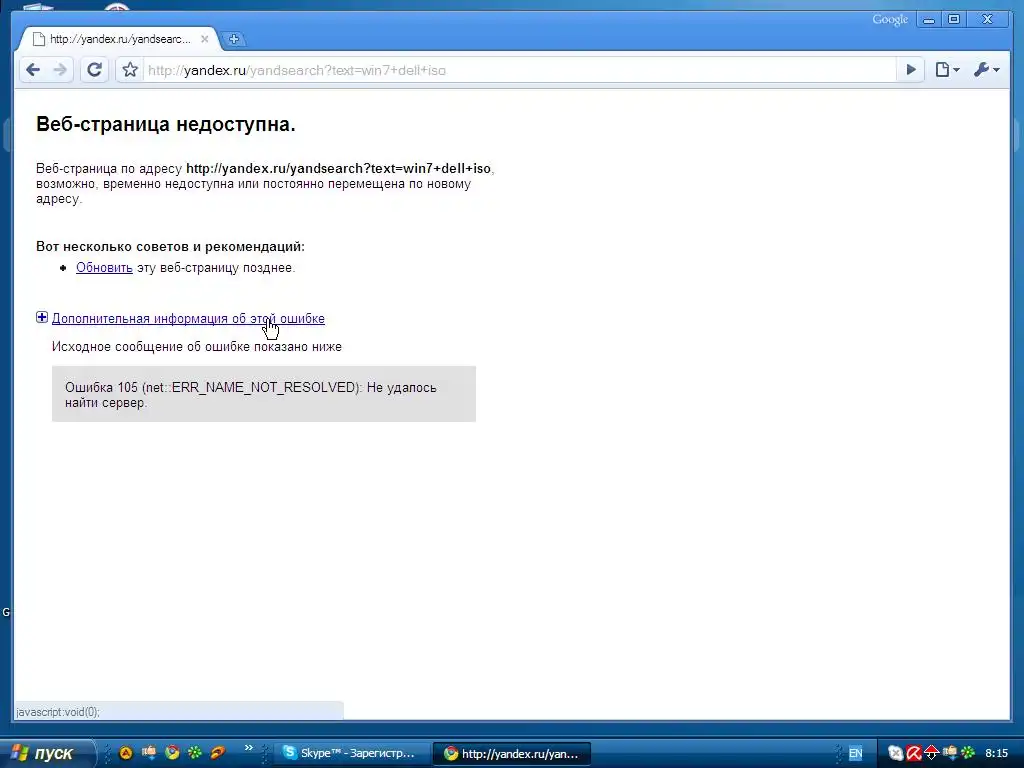Bookmark this page with the star icon
This screenshot has height=768, width=1024.
(x=130, y=70)
